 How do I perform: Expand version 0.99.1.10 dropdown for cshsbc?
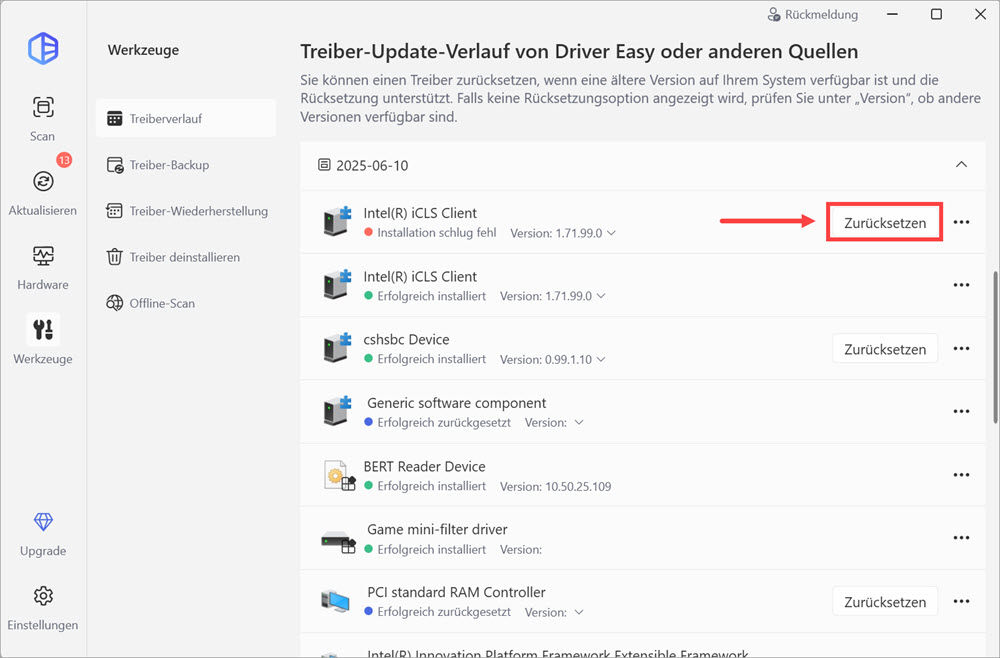point(601,360)
